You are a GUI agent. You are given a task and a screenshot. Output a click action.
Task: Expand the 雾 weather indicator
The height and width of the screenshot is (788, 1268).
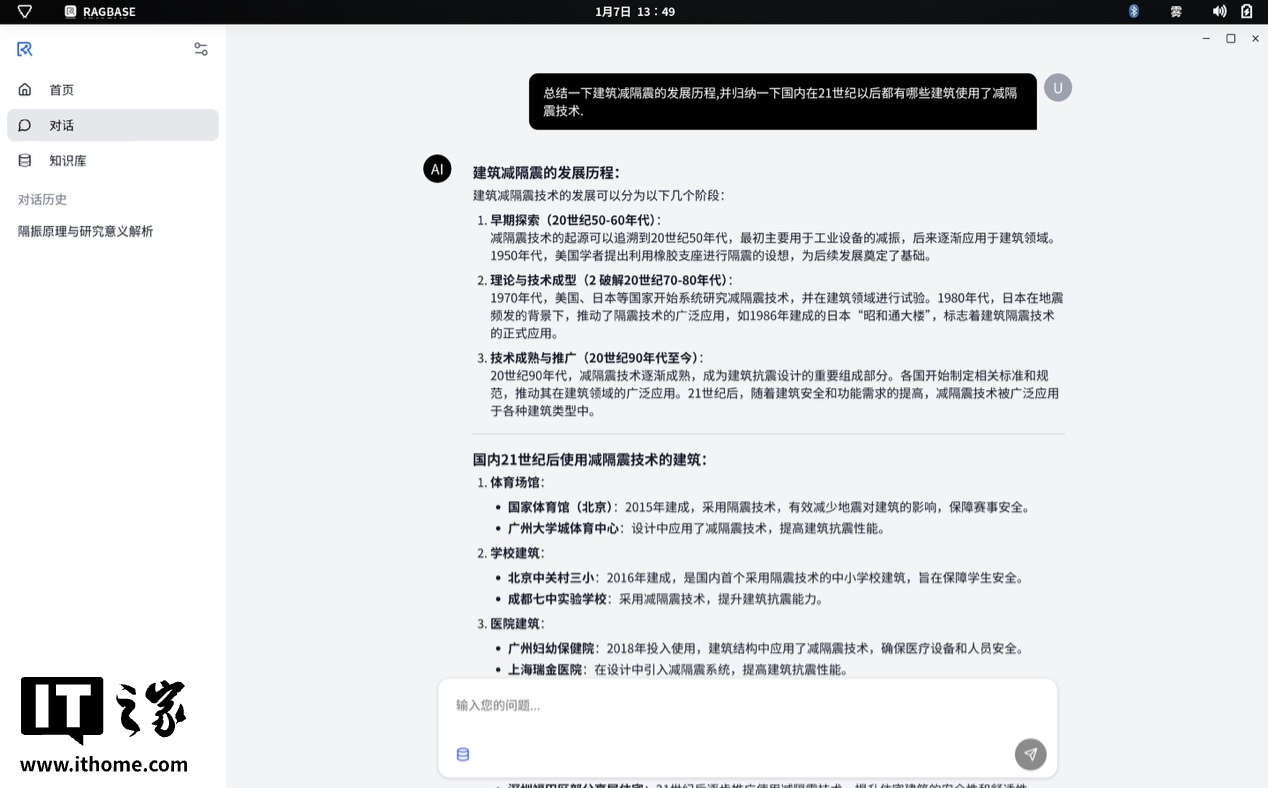[1175, 11]
